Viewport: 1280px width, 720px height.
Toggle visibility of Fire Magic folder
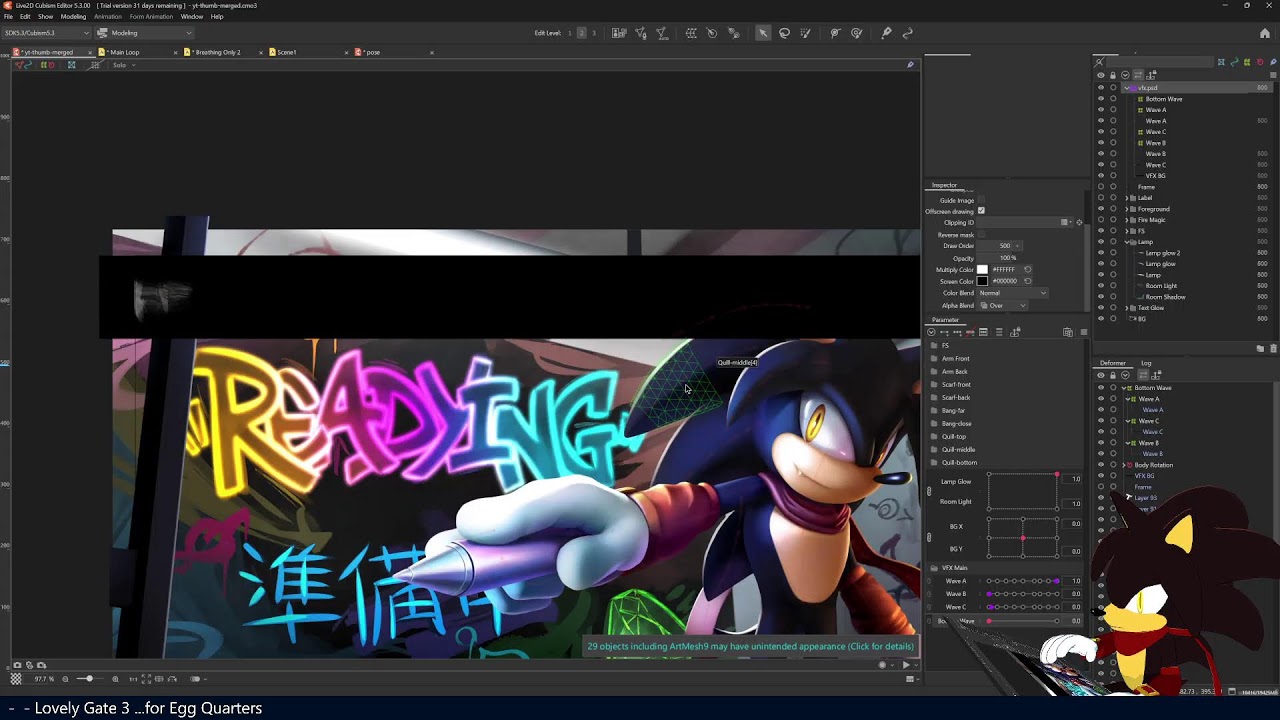click(1101, 220)
